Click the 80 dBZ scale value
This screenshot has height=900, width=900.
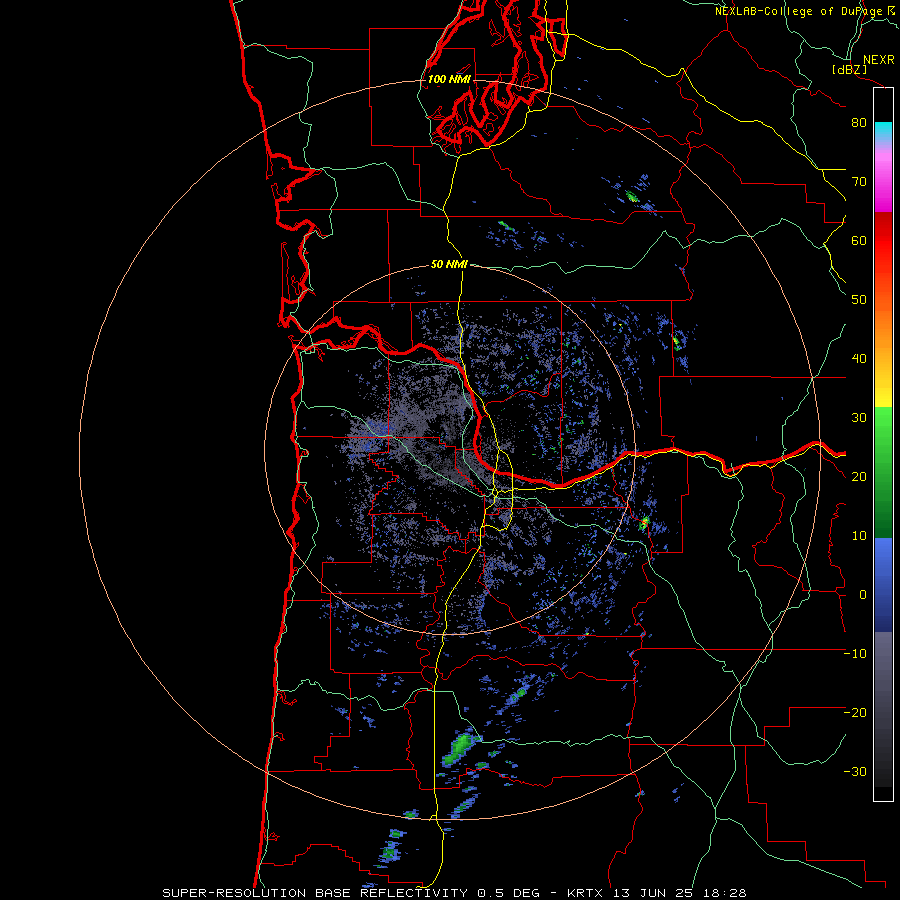pos(859,122)
